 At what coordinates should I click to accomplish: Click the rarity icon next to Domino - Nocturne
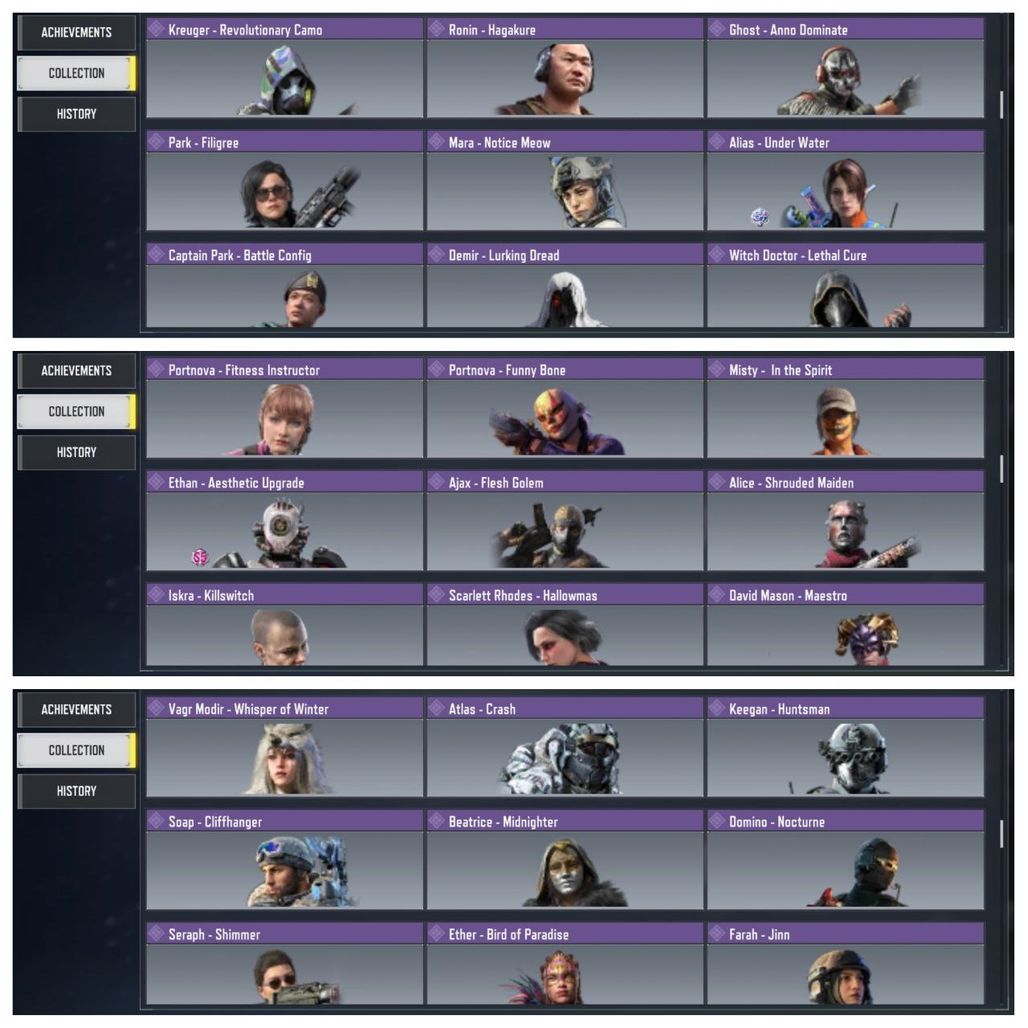[x=717, y=821]
